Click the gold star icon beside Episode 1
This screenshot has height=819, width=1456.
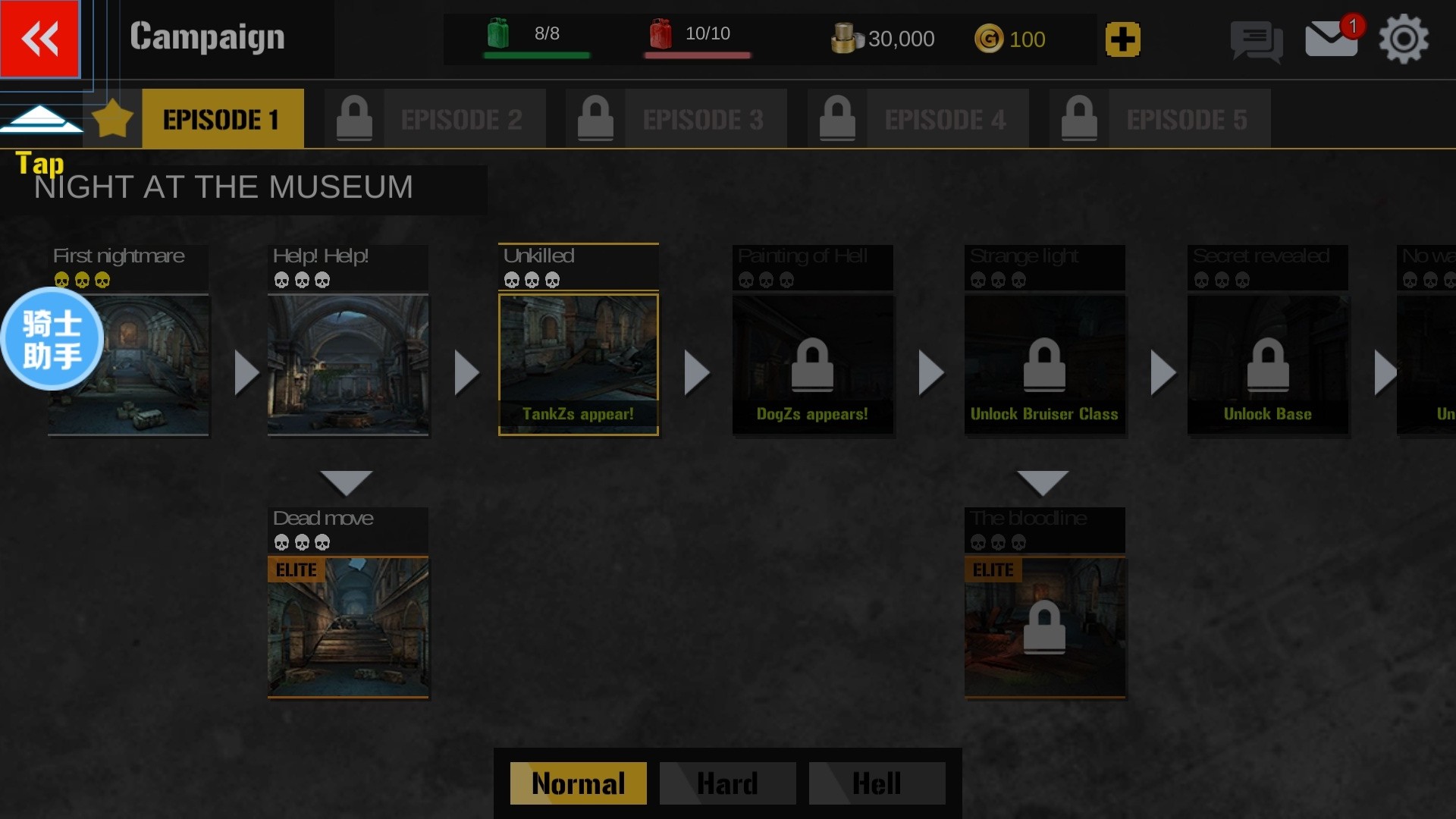click(112, 118)
